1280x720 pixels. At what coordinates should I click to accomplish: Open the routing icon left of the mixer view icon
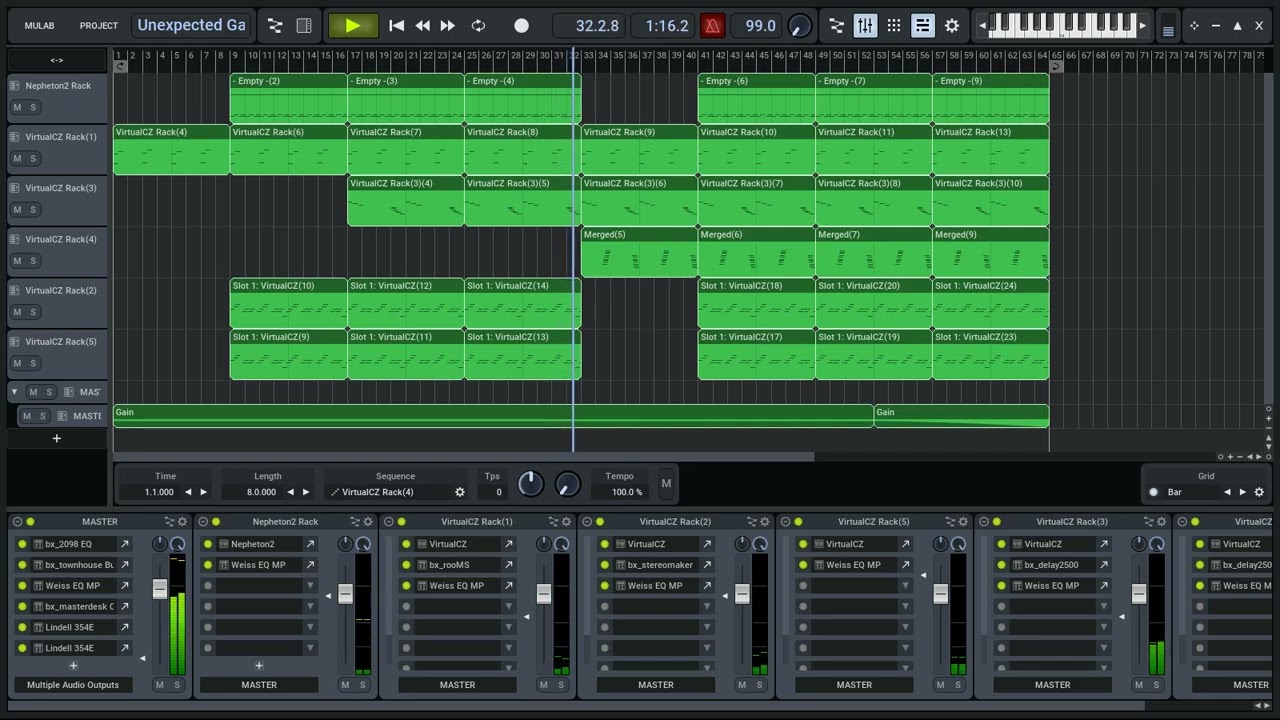coord(837,26)
